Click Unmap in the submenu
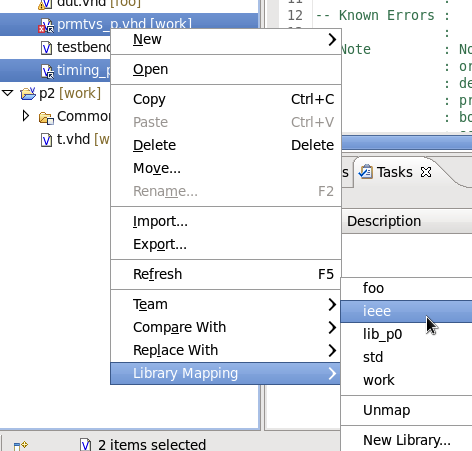Image resolution: width=472 pixels, height=451 pixels. click(x=406, y=410)
